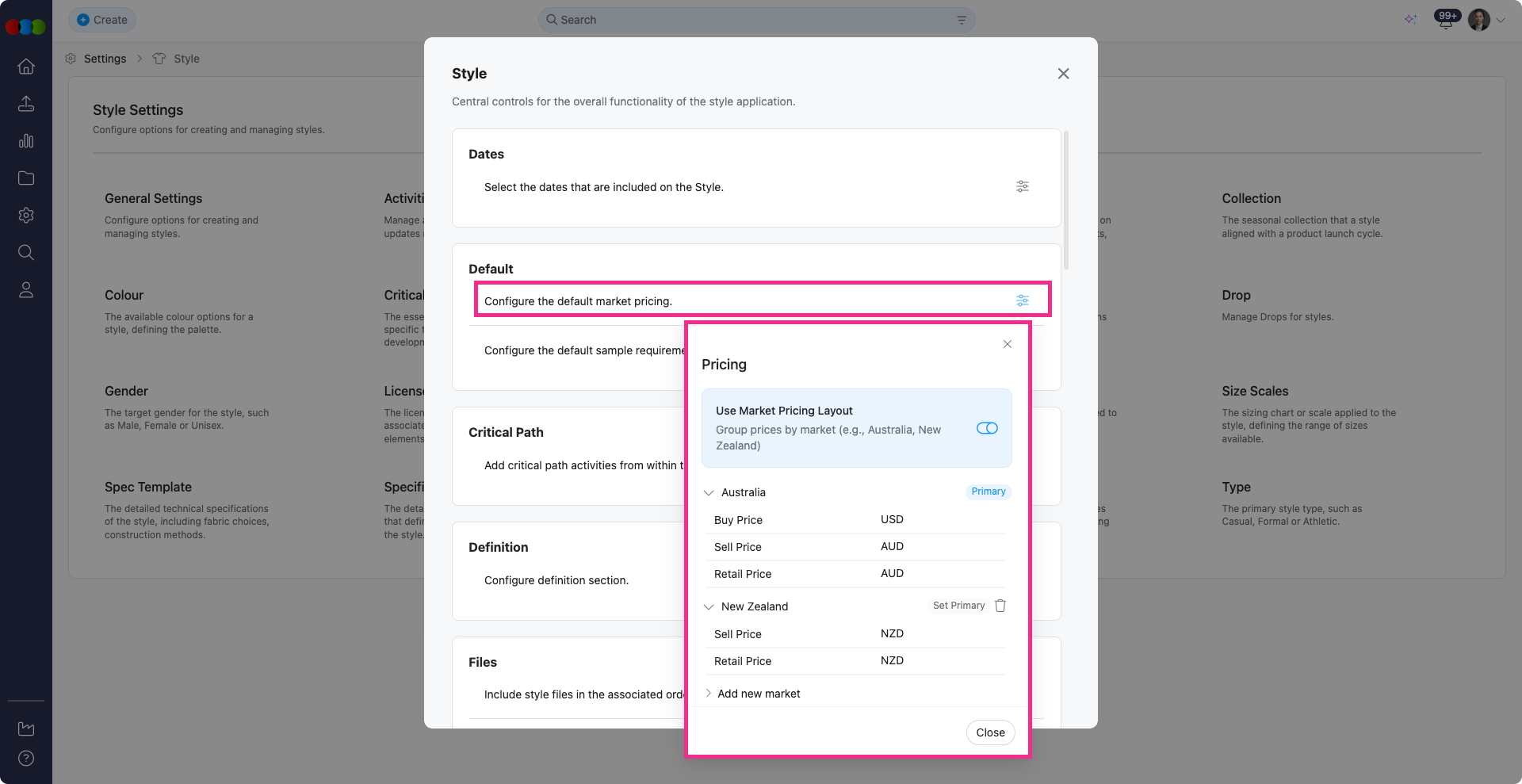
Task: Collapse the Australia market section
Action: (708, 492)
